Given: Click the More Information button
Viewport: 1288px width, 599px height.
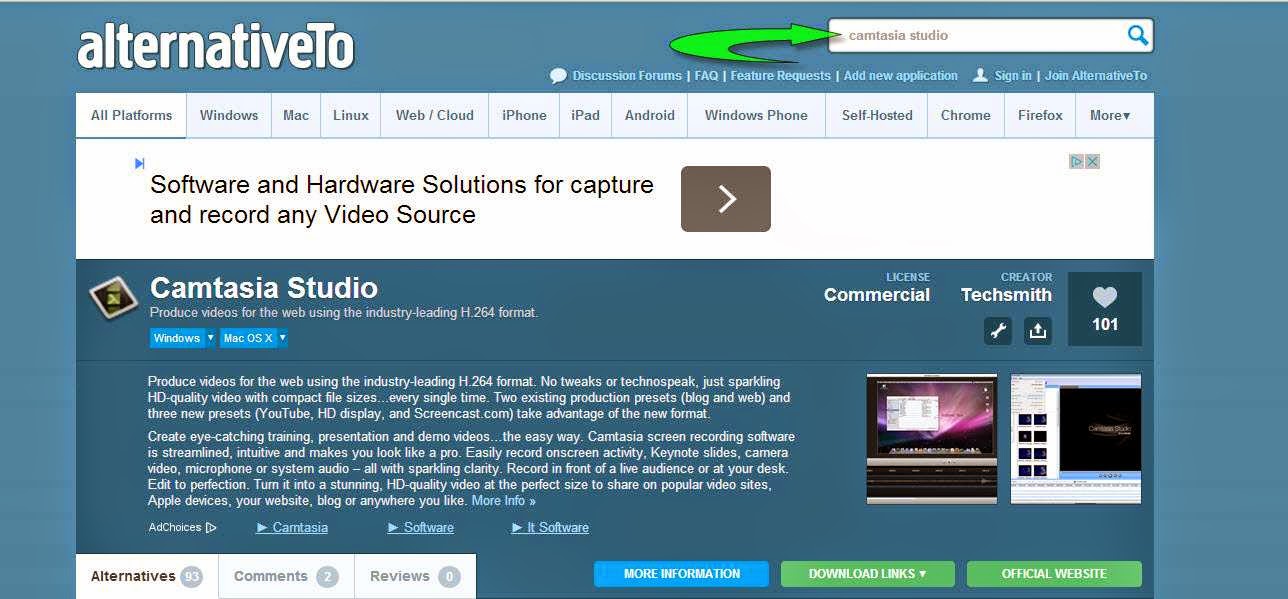Looking at the screenshot, I should click(681, 574).
